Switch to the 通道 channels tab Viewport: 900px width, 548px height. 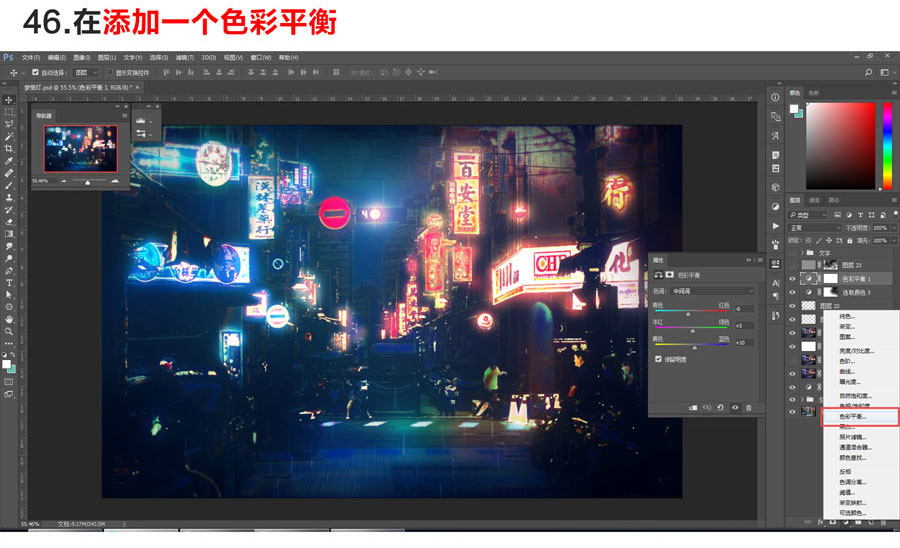pyautogui.click(x=814, y=200)
